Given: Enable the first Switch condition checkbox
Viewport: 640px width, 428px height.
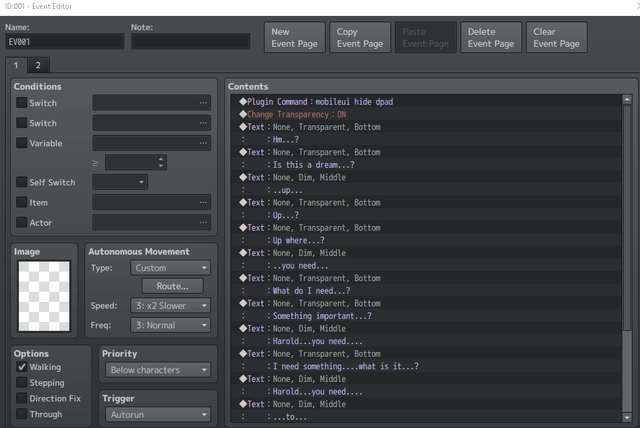Looking at the screenshot, I should click(x=21, y=102).
